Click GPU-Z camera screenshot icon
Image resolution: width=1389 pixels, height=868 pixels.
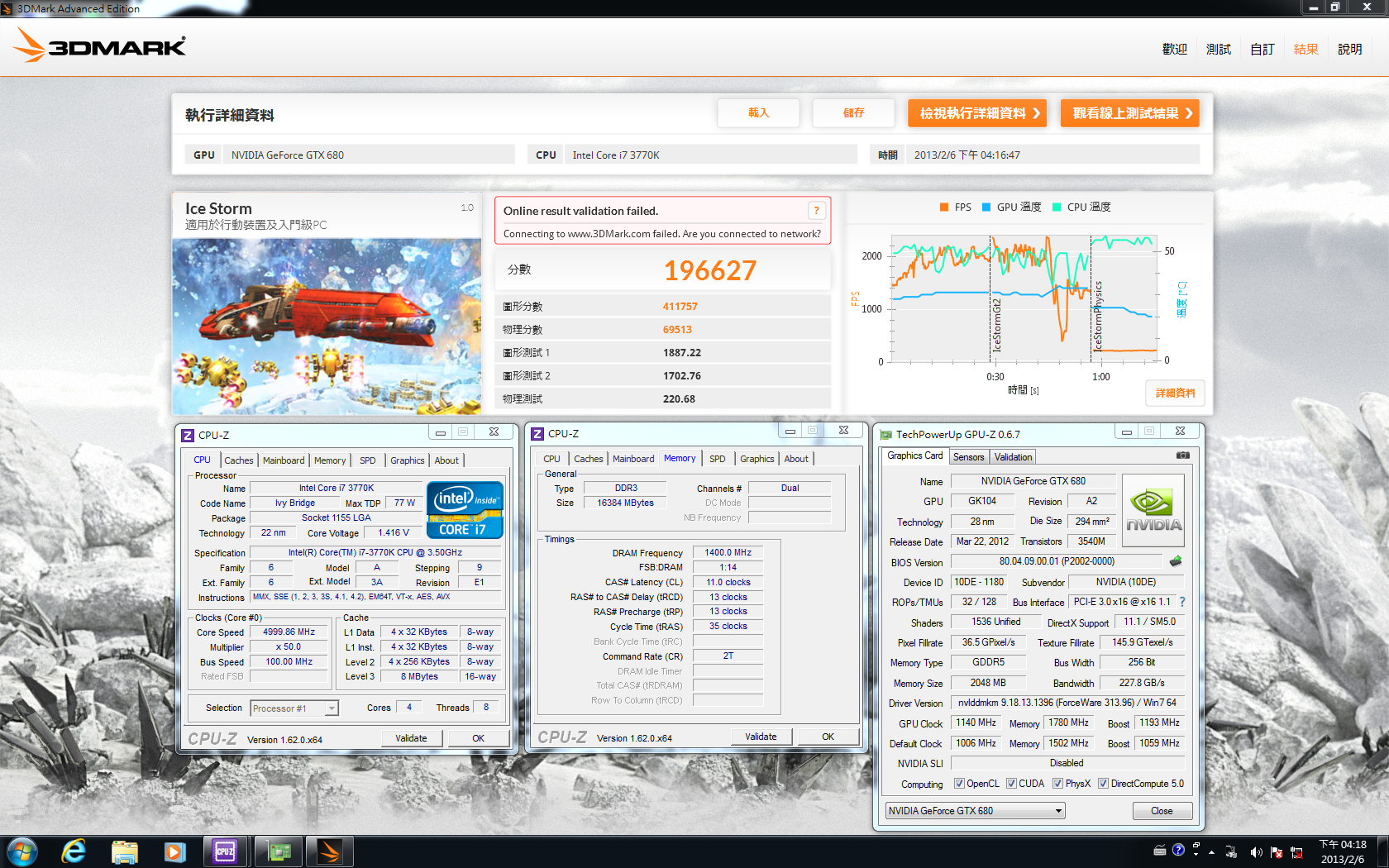[1183, 455]
